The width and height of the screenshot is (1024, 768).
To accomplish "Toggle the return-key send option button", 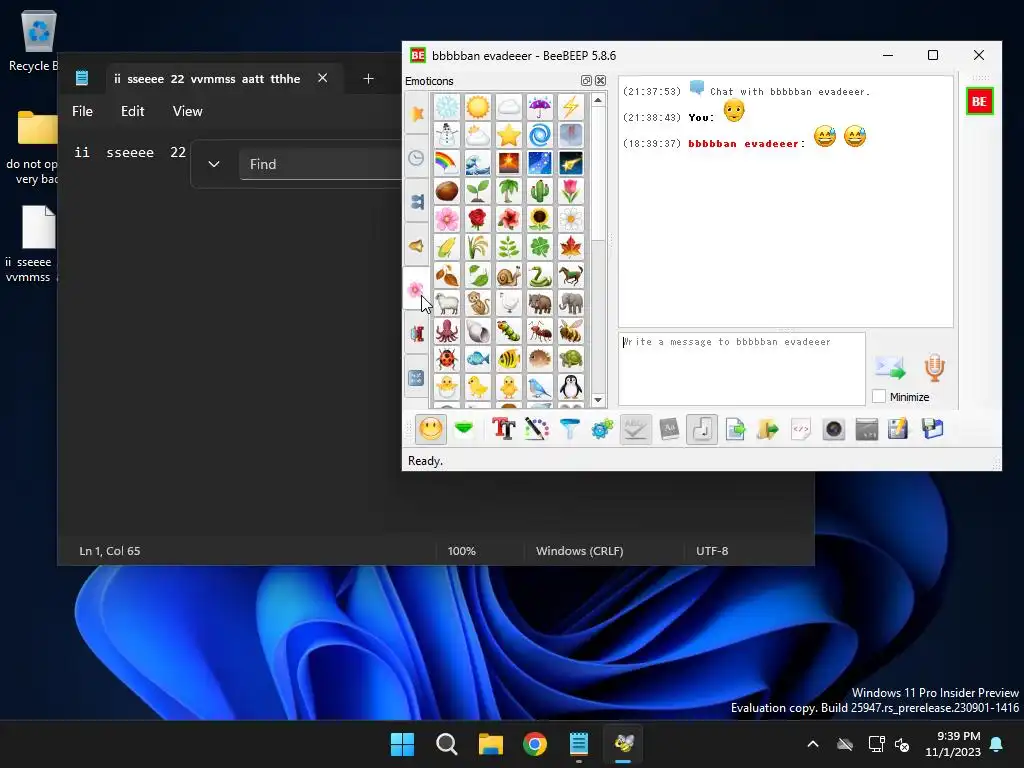I will coord(702,429).
